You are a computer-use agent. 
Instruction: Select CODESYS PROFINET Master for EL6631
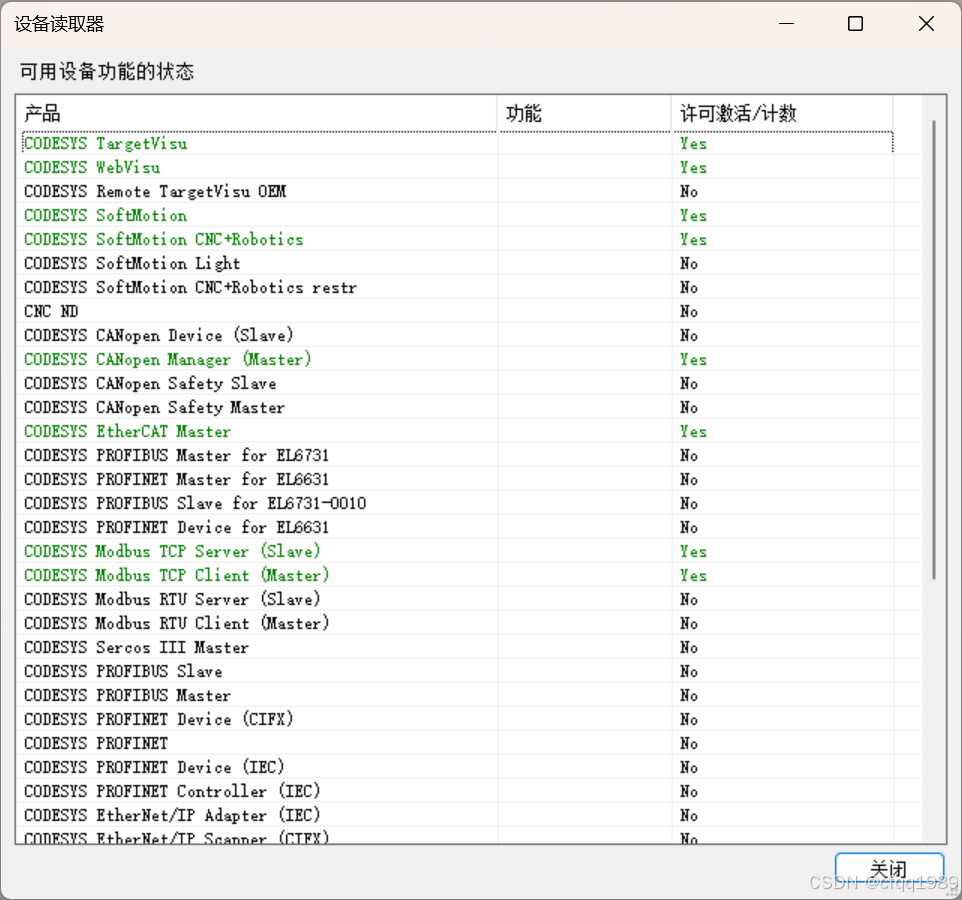tap(458, 479)
